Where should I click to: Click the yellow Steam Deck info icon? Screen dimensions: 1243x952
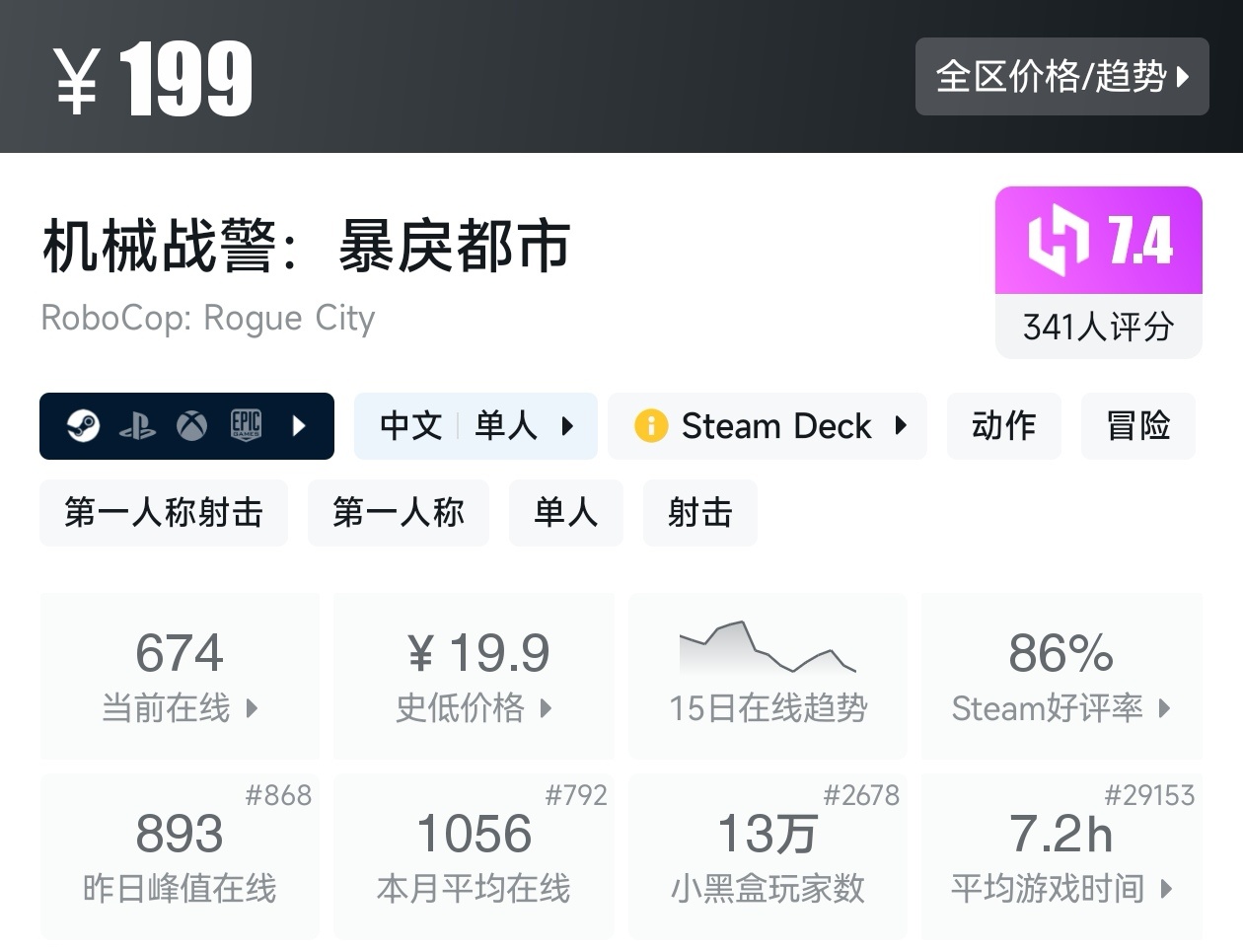(x=651, y=426)
